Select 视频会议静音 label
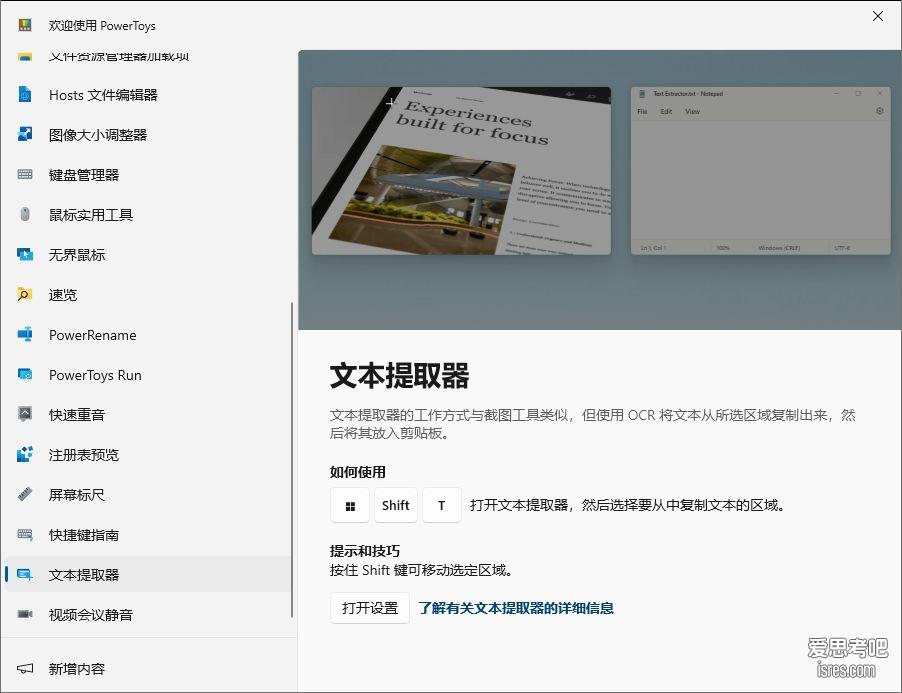The width and height of the screenshot is (902, 693). tap(91, 615)
